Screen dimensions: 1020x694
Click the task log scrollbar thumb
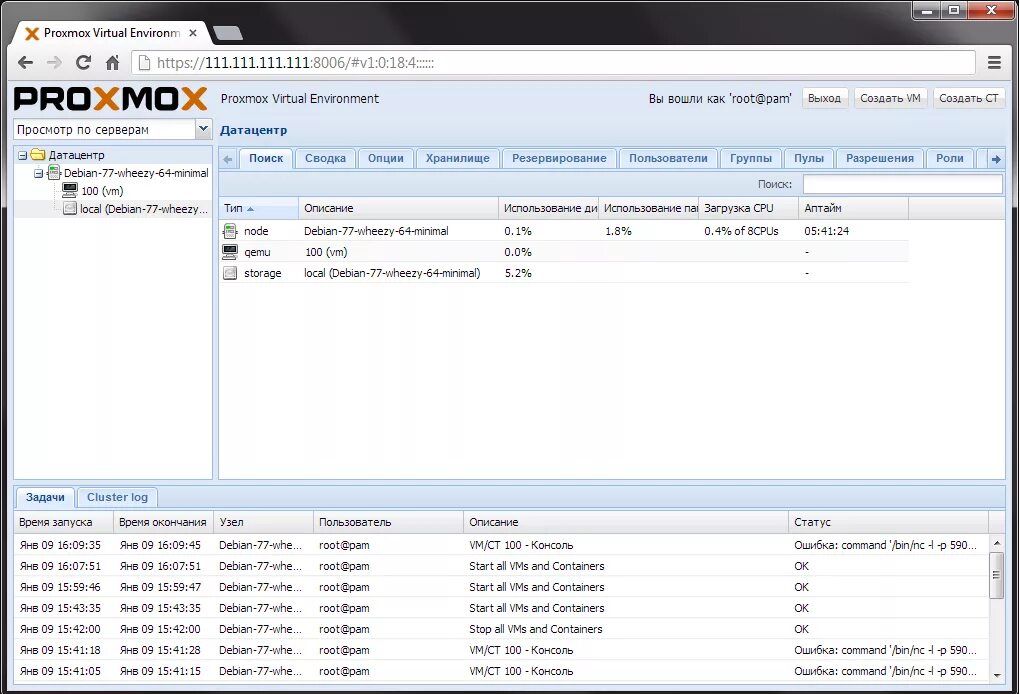point(997,575)
